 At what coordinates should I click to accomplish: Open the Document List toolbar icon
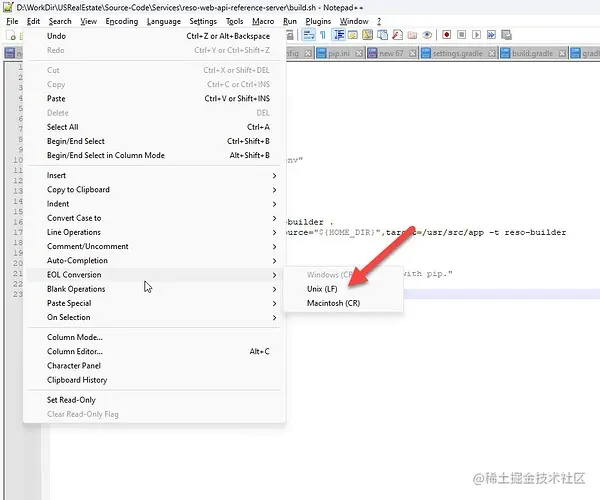tap(382, 35)
